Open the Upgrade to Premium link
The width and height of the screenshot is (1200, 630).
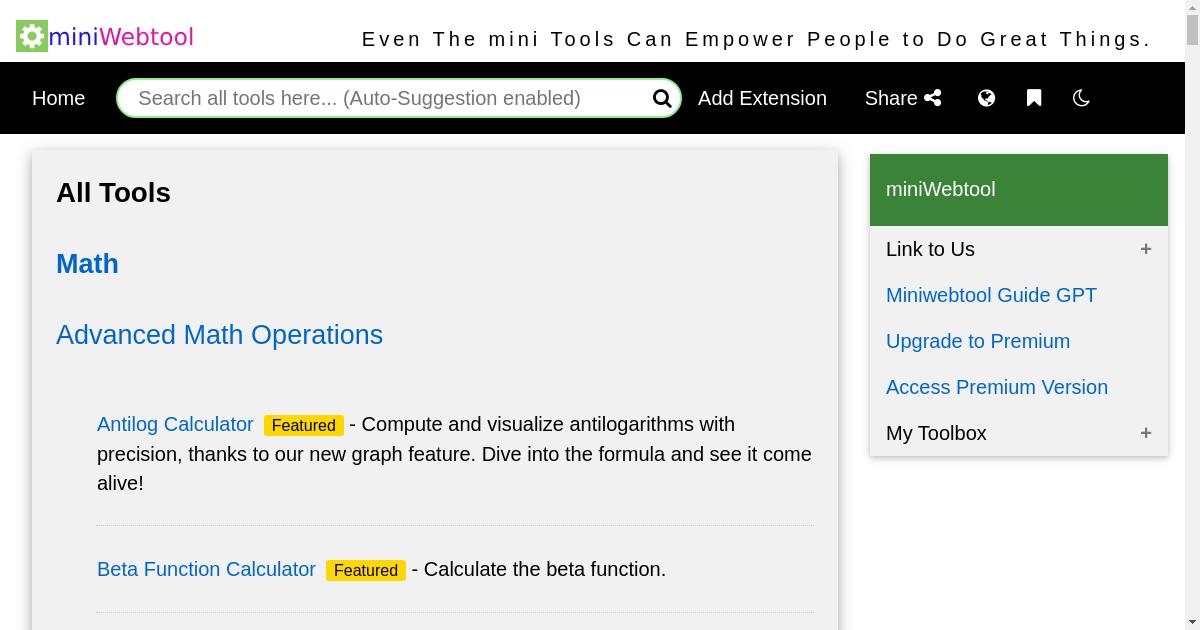(x=978, y=341)
